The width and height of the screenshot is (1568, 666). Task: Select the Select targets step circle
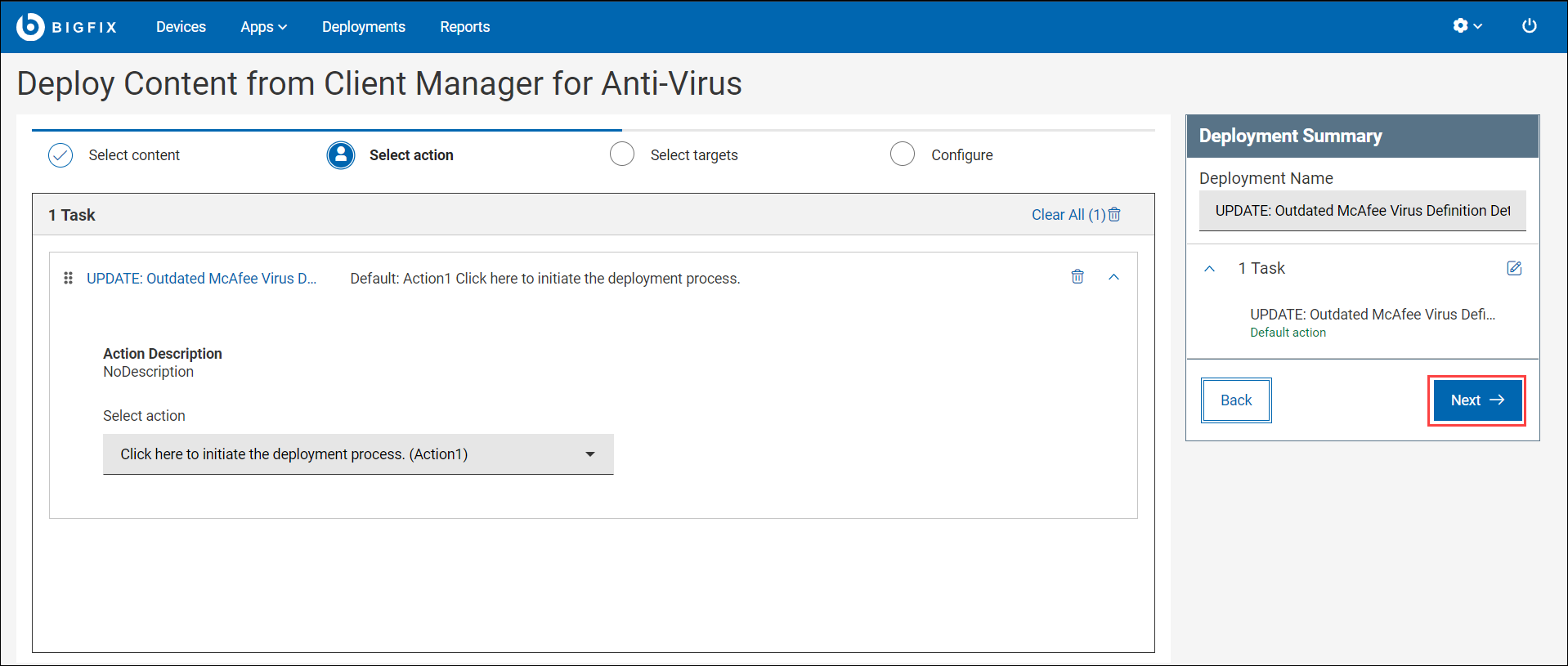(x=622, y=154)
